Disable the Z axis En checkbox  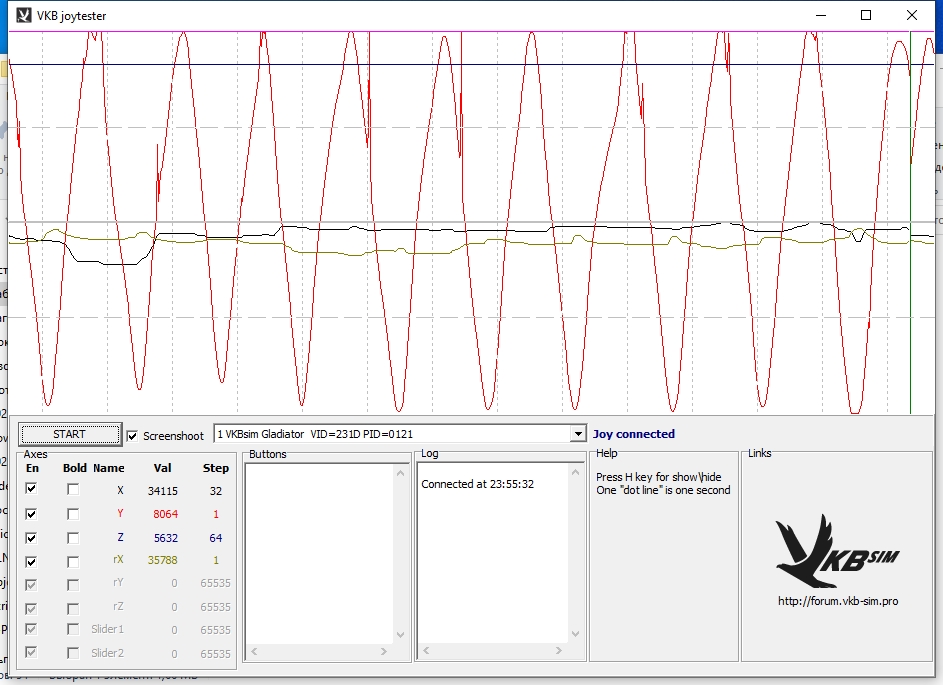[x=31, y=538]
